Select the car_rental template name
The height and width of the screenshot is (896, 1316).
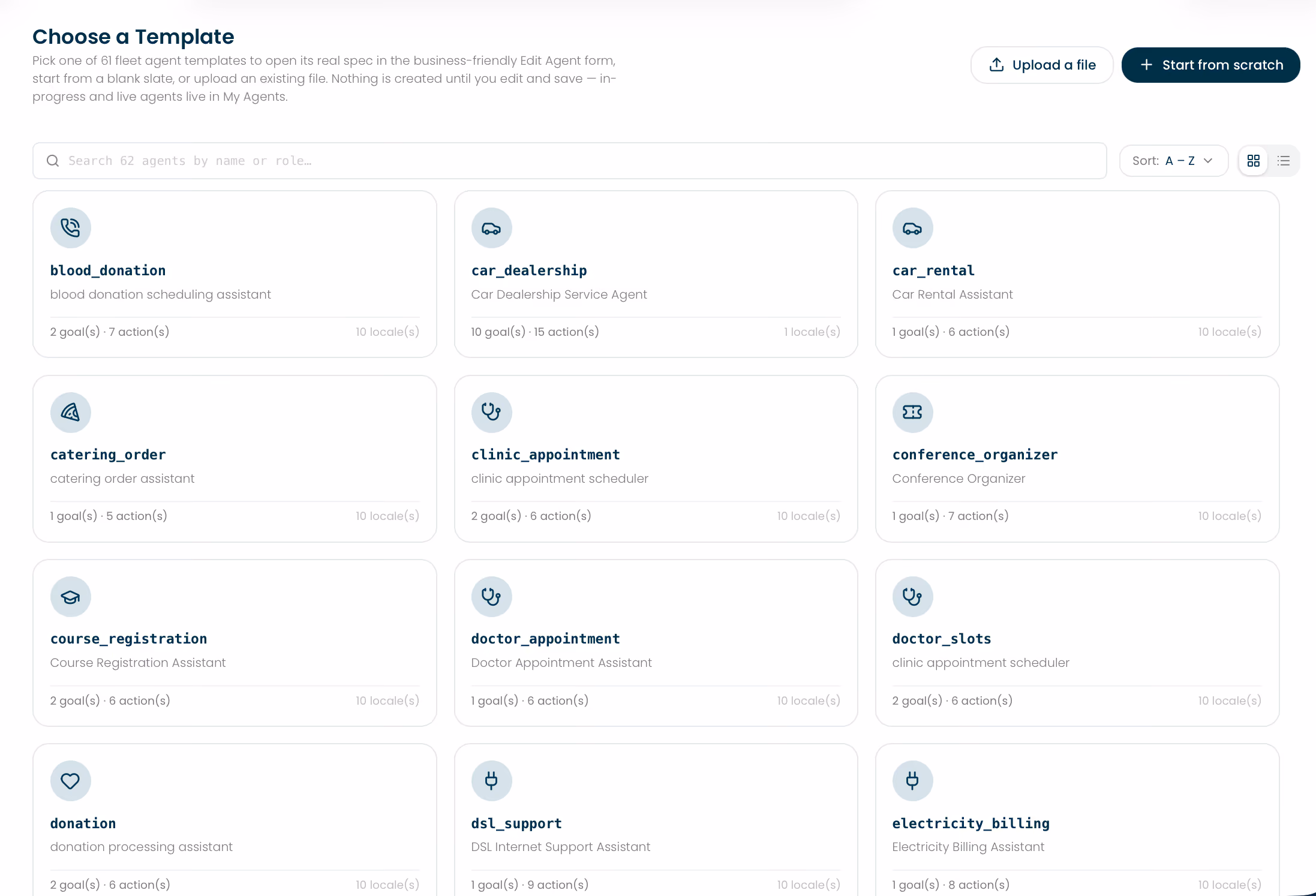[933, 270]
